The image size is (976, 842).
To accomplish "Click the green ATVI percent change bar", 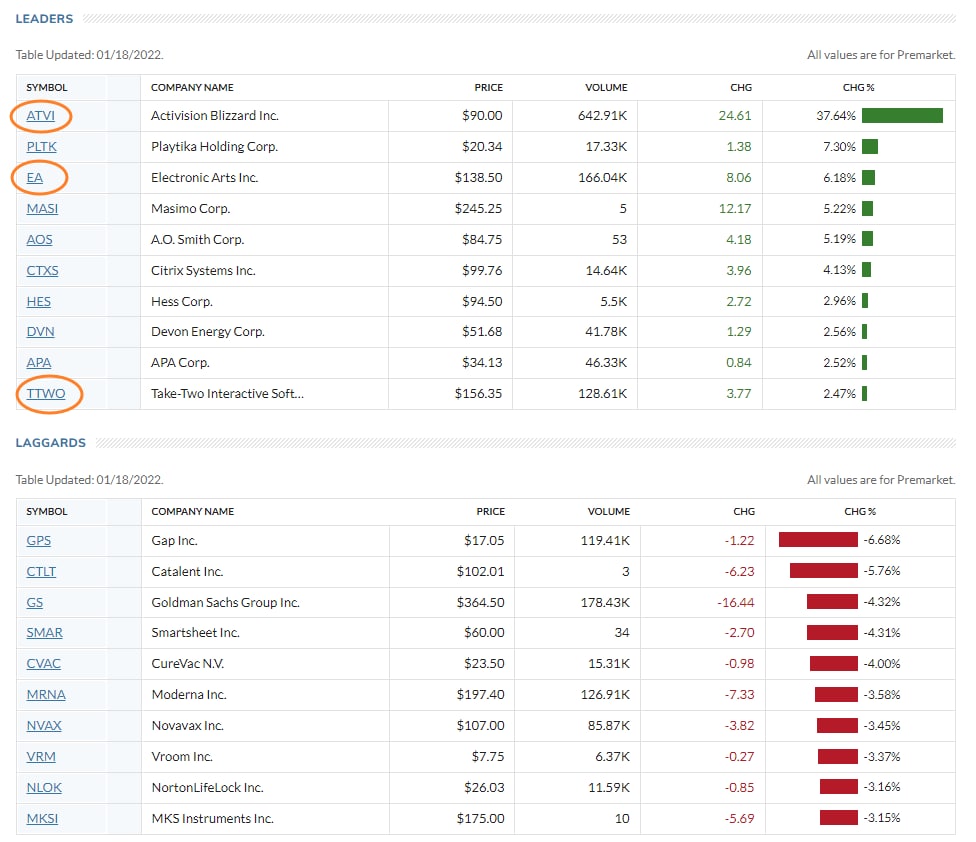I will click(902, 116).
